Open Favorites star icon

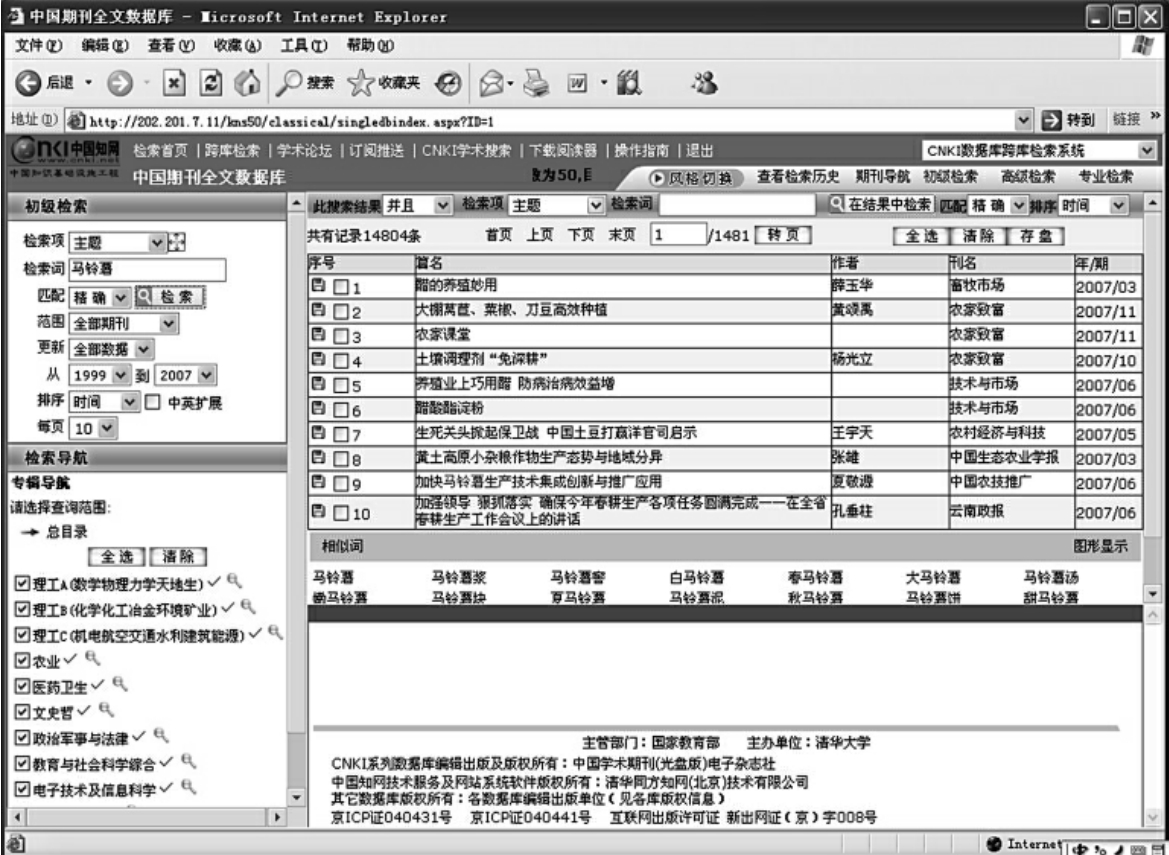(360, 83)
